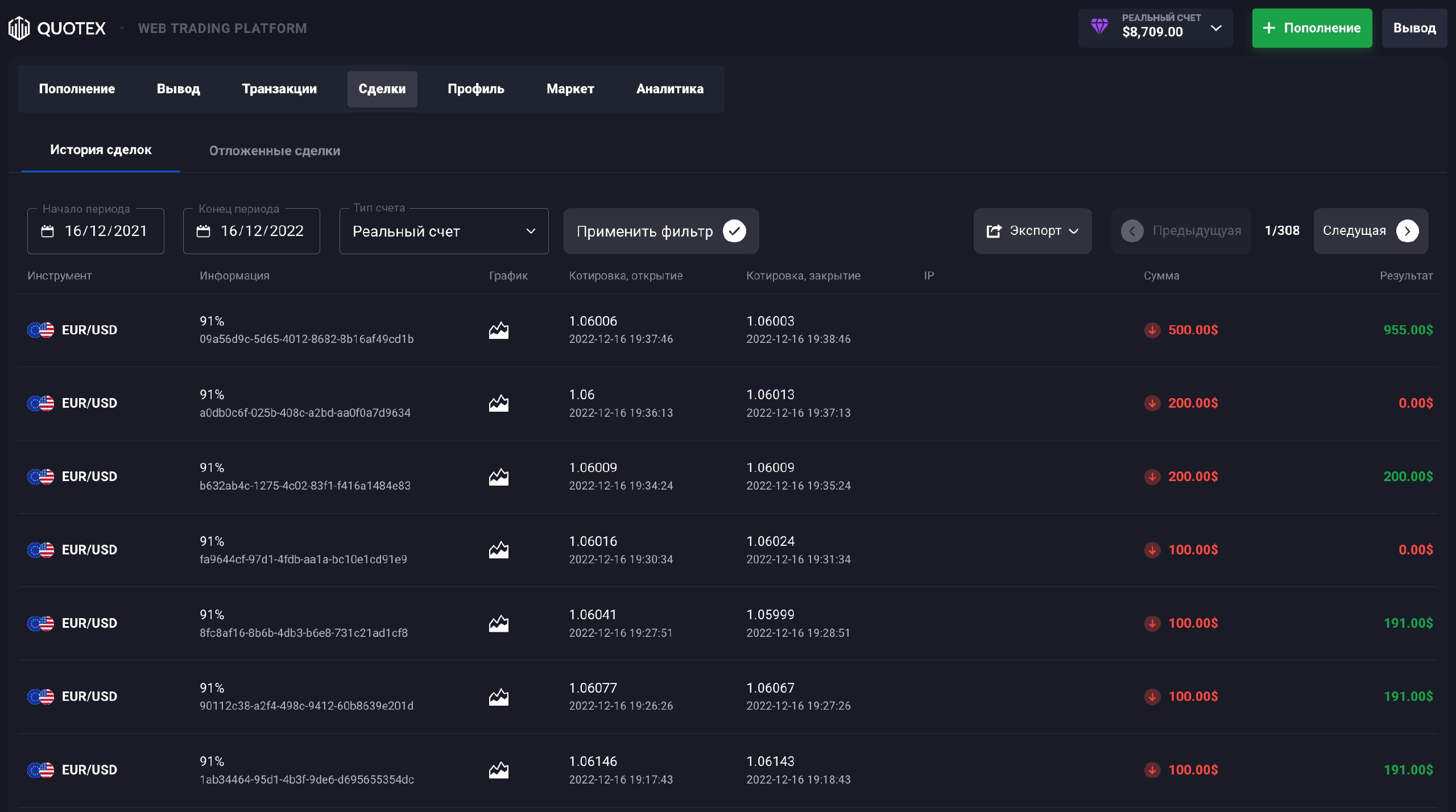The height and width of the screenshot is (812, 1456).
Task: Switch to the Транзакции tab
Action: coord(279,89)
